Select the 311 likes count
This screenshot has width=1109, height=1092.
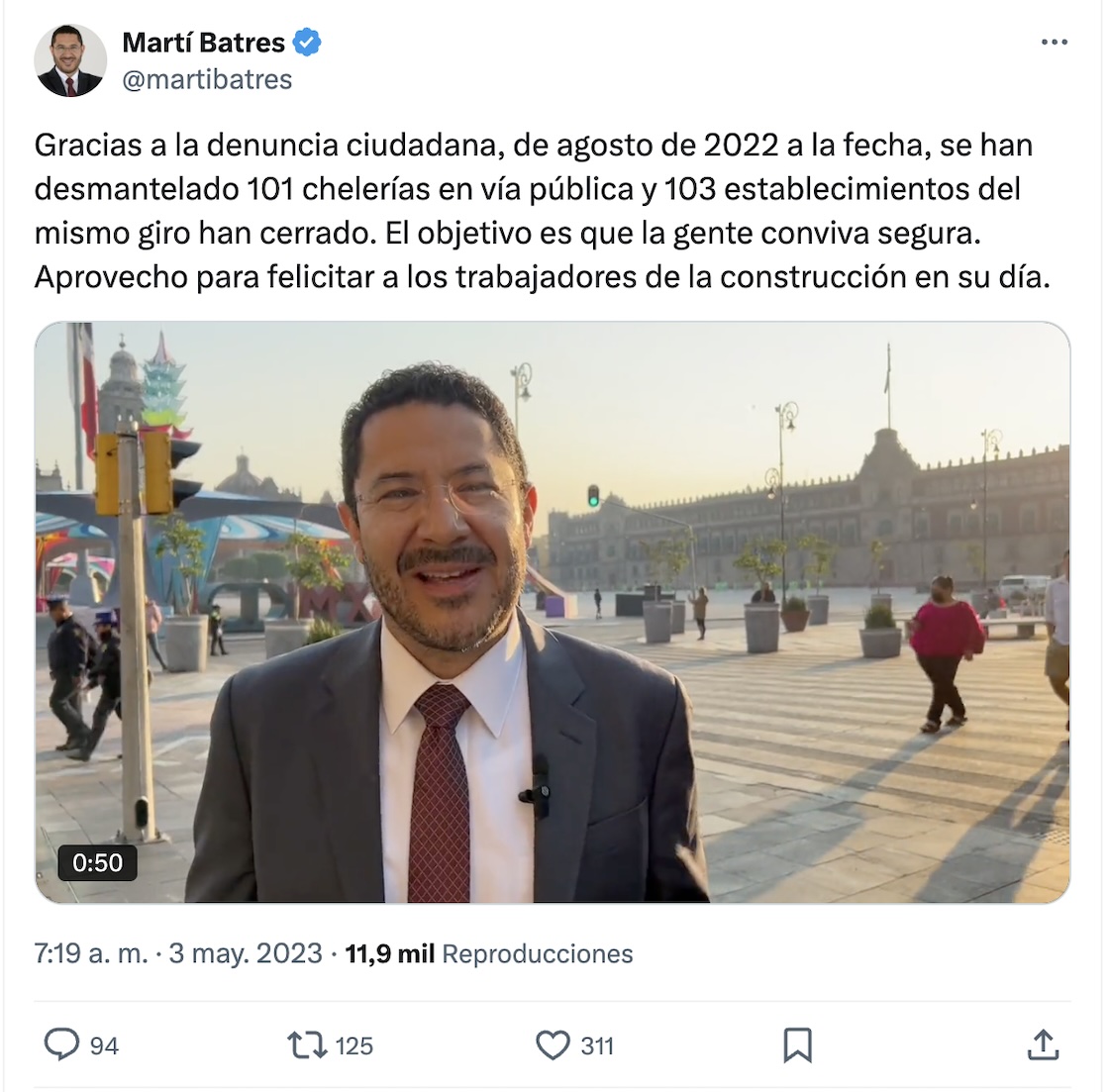(x=597, y=1046)
